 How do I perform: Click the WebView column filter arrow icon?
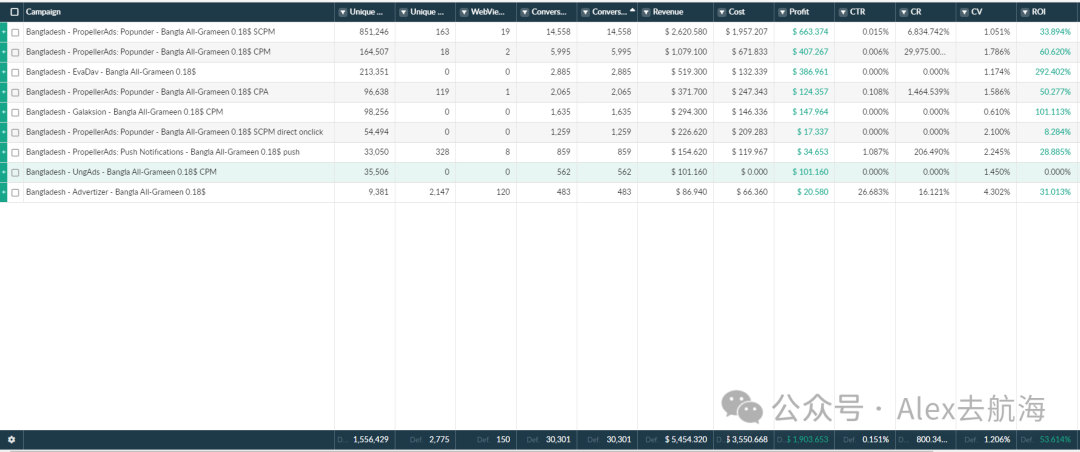[x=464, y=12]
